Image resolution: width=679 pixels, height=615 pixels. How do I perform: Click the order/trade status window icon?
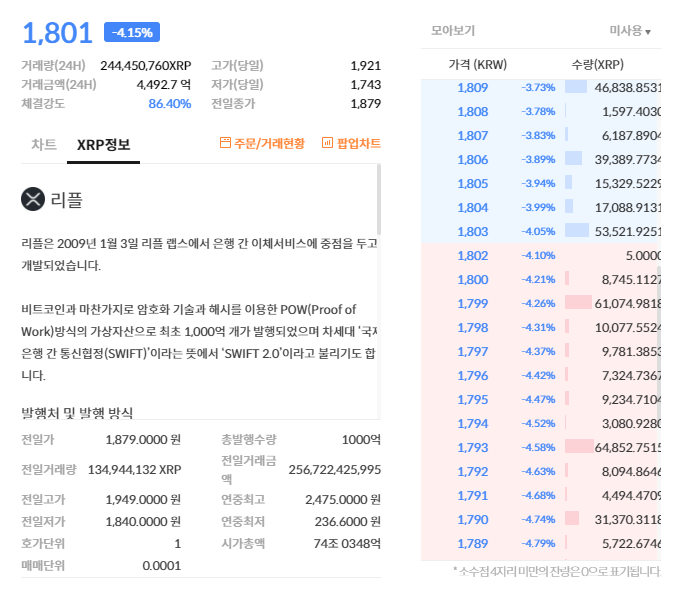pos(225,142)
